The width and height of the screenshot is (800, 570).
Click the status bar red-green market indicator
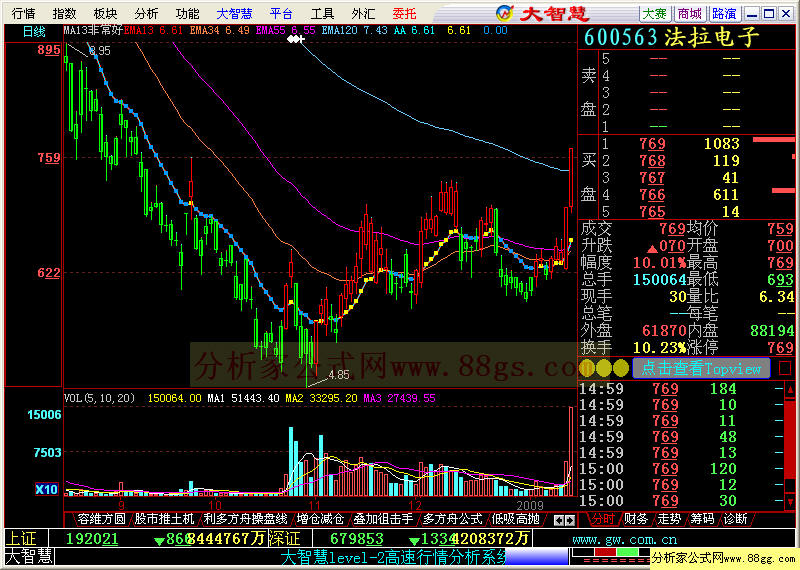coord(612,553)
